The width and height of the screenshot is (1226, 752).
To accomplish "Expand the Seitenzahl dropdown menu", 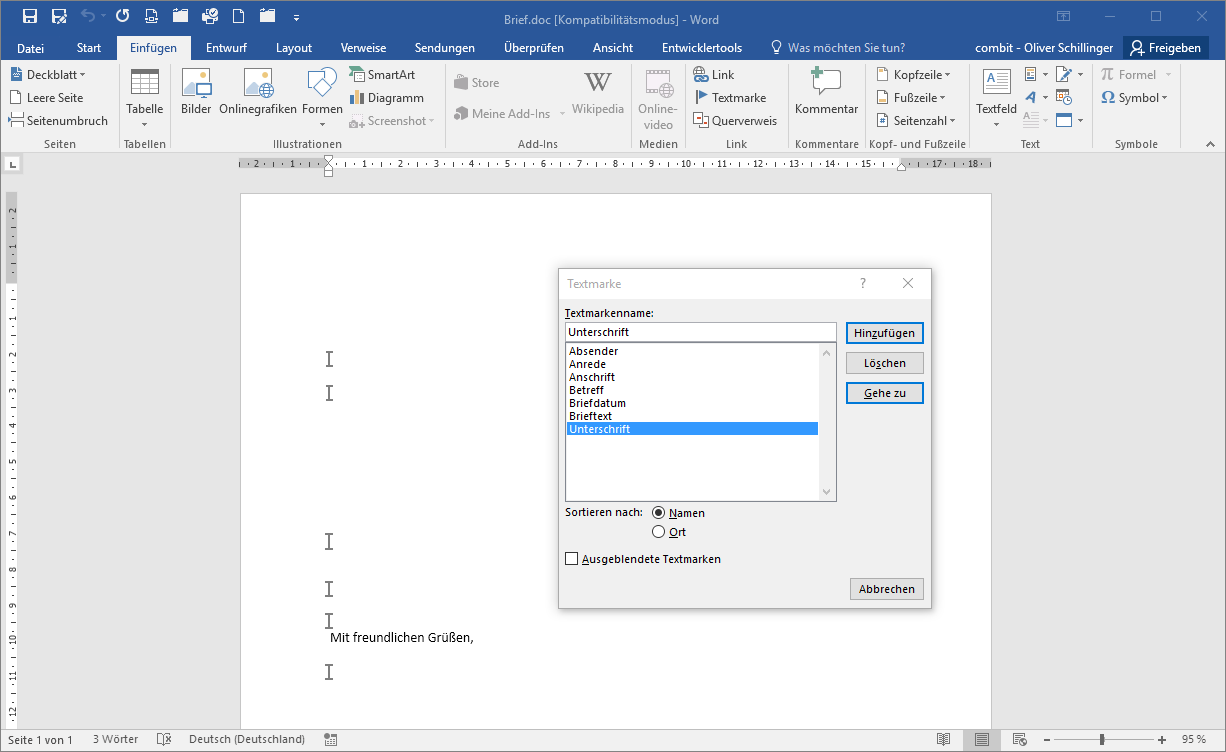I will click(x=916, y=121).
